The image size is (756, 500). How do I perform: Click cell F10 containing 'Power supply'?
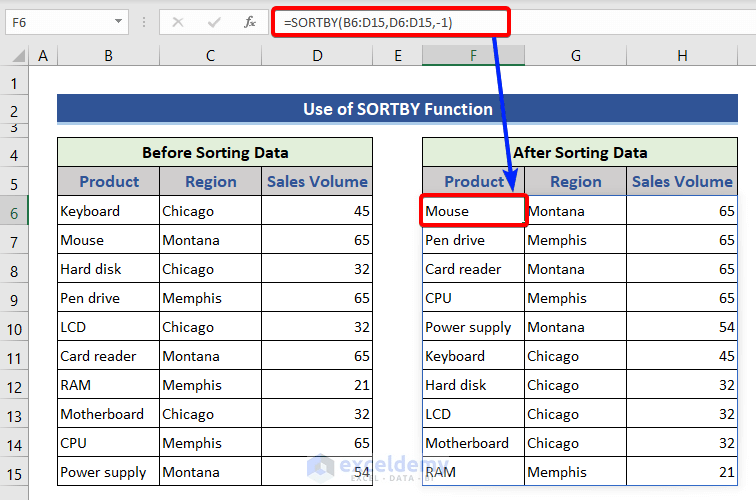coord(473,327)
